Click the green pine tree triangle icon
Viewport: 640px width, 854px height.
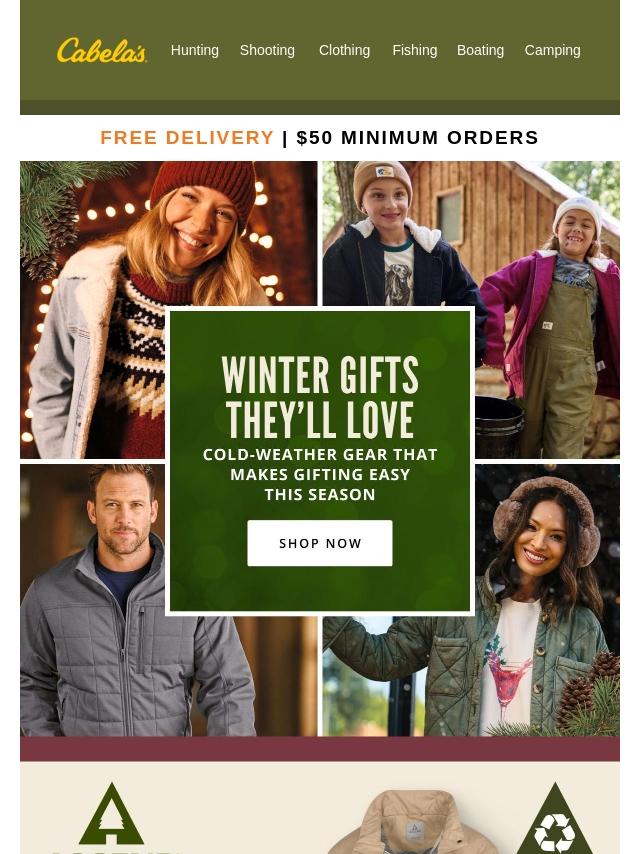tap(112, 814)
